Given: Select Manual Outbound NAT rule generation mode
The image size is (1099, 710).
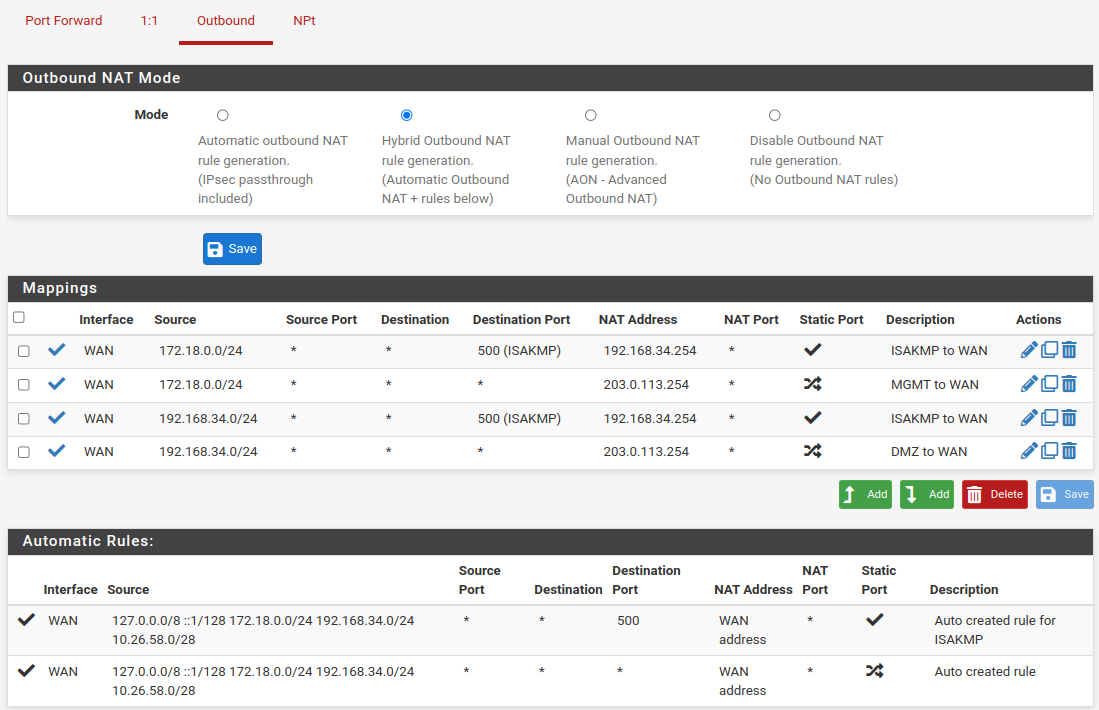Looking at the screenshot, I should coord(591,115).
